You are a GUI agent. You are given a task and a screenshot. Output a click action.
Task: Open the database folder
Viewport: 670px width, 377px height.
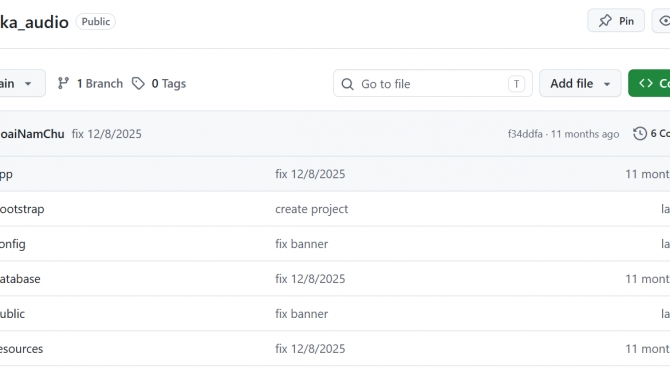tap(20, 279)
